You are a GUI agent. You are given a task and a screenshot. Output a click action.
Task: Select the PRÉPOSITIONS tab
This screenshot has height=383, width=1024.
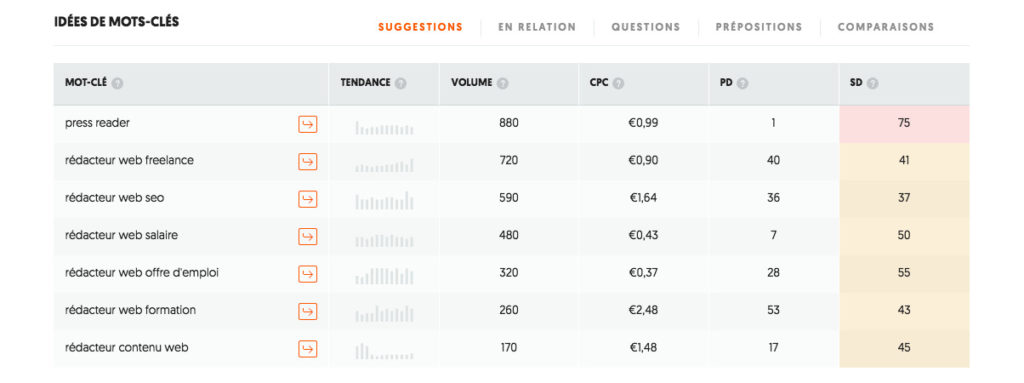coord(759,27)
